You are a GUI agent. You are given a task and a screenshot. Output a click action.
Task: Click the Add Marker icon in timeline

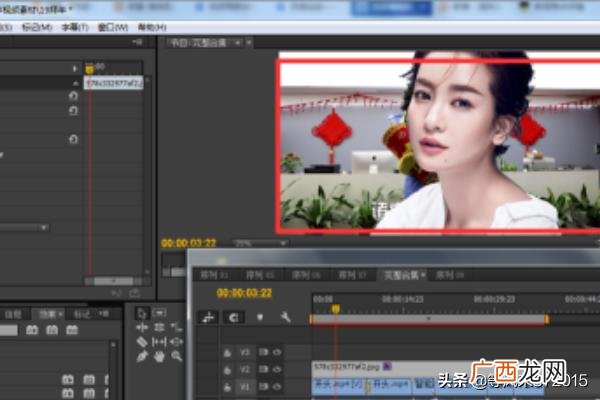[x=260, y=317]
